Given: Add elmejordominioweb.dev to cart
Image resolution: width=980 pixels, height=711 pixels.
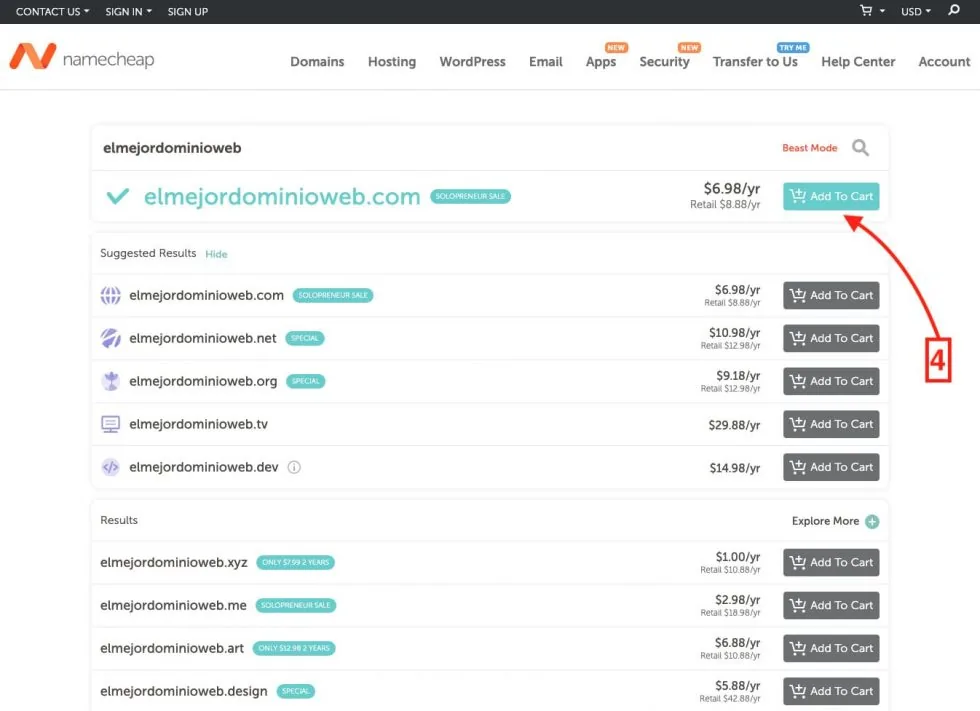Looking at the screenshot, I should coord(831,467).
